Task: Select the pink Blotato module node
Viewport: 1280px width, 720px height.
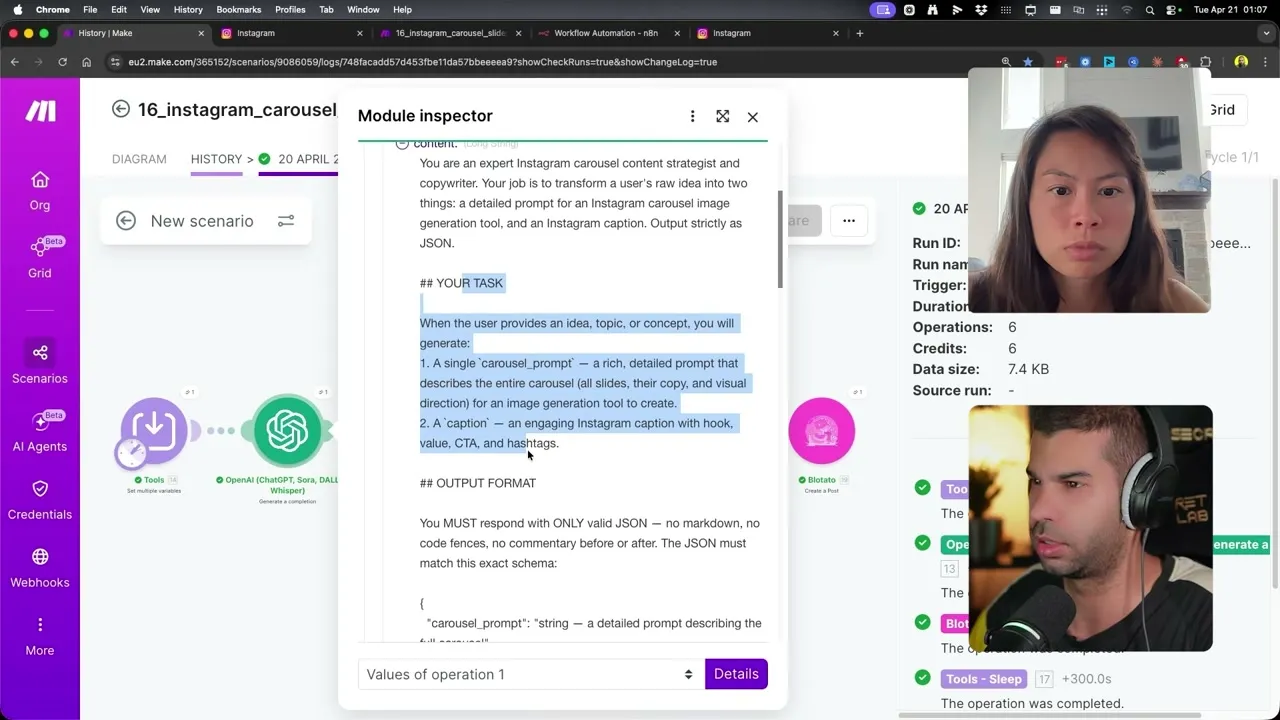Action: click(x=821, y=430)
